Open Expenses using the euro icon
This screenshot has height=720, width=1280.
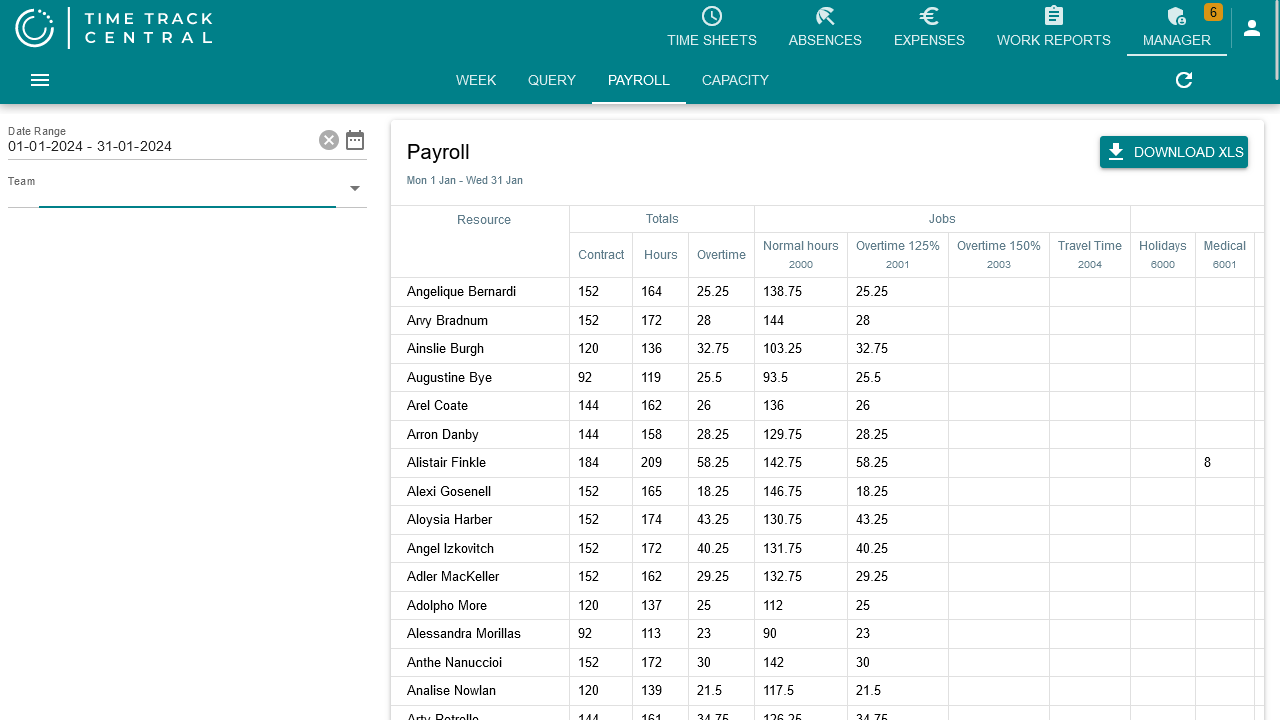pyautogui.click(x=928, y=16)
